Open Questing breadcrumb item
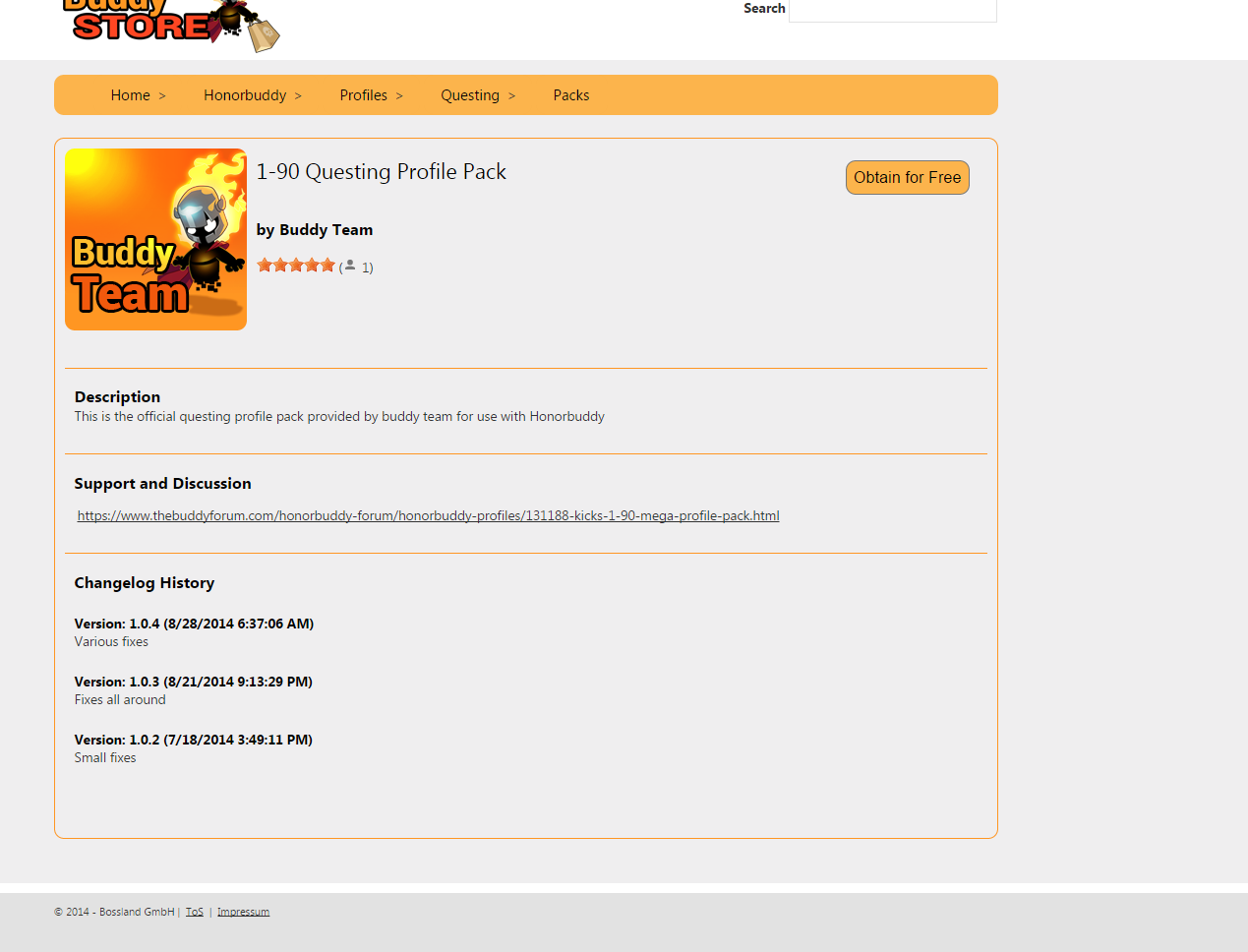Screen dimensions: 1248x952 coord(470,95)
